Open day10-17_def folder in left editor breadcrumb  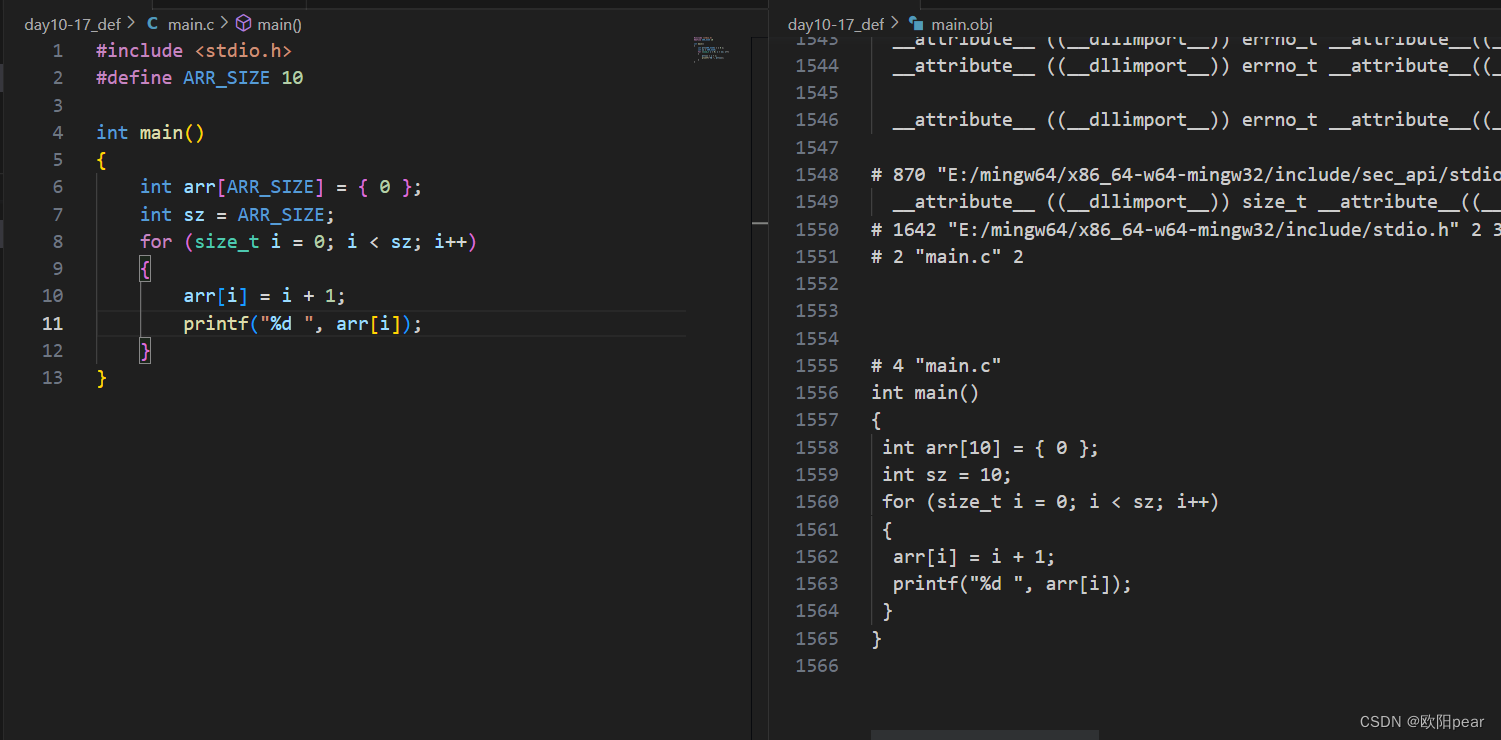click(72, 24)
